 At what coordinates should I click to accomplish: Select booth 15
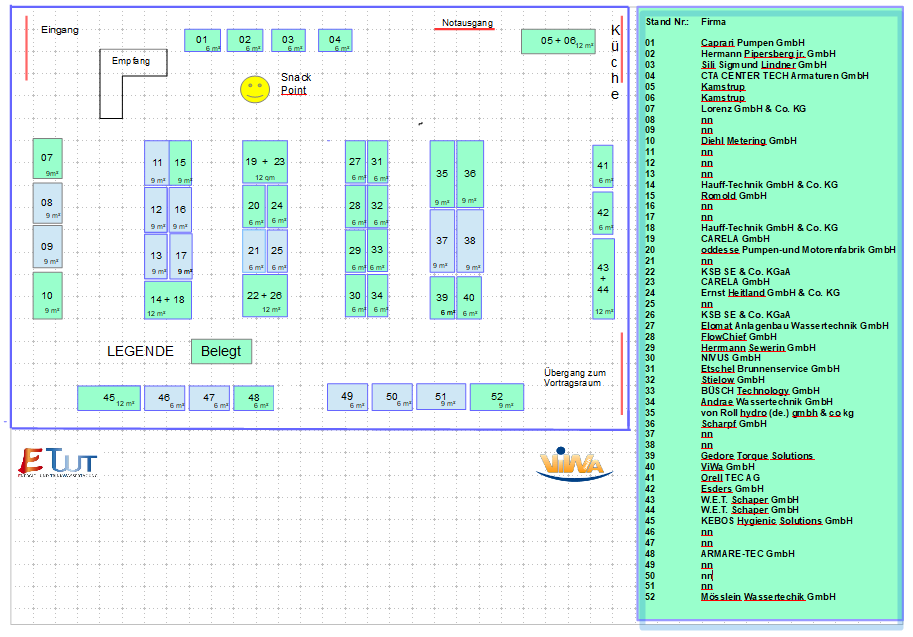pyautogui.click(x=181, y=163)
